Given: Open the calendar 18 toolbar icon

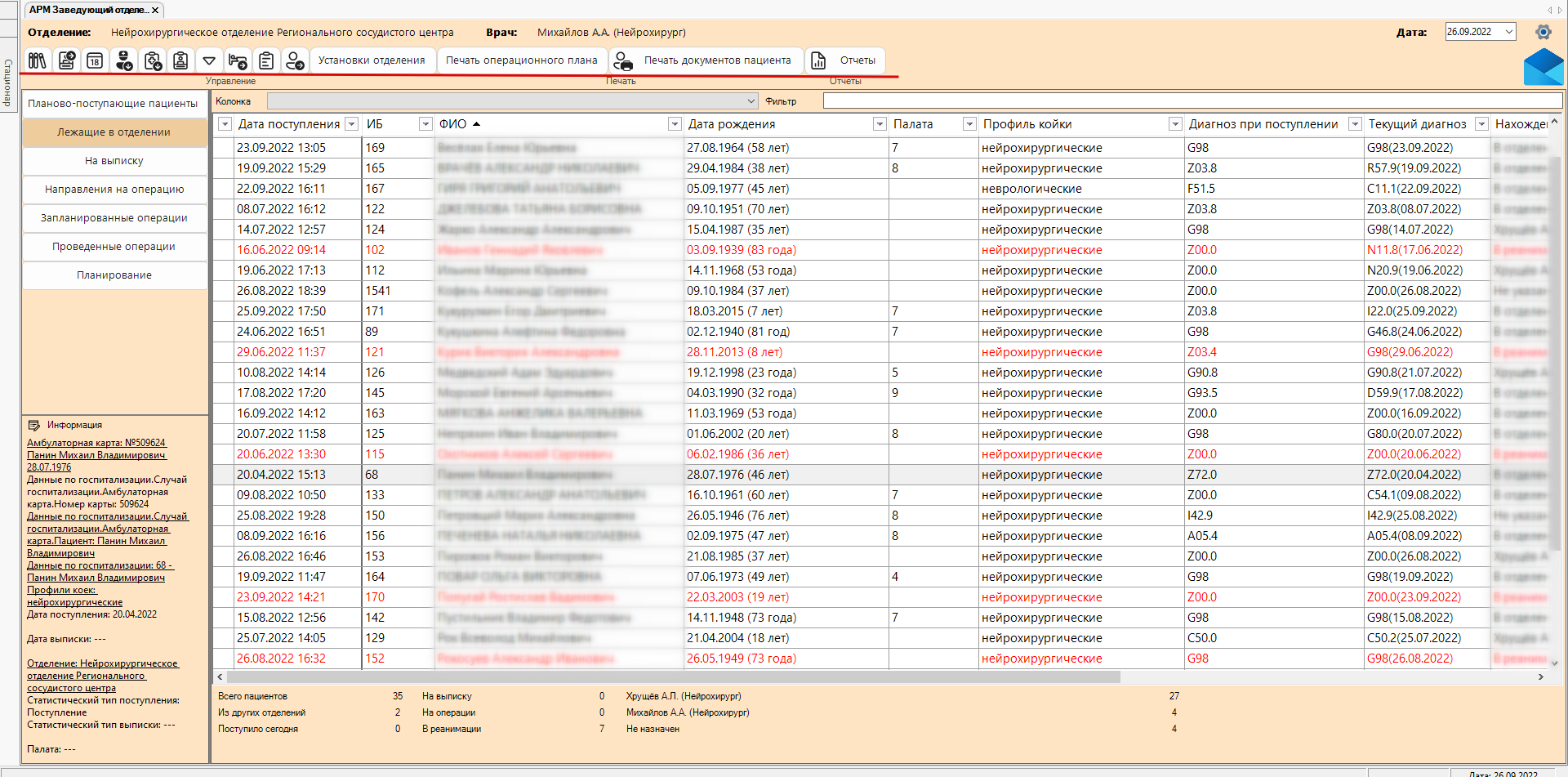Looking at the screenshot, I should click(x=95, y=60).
